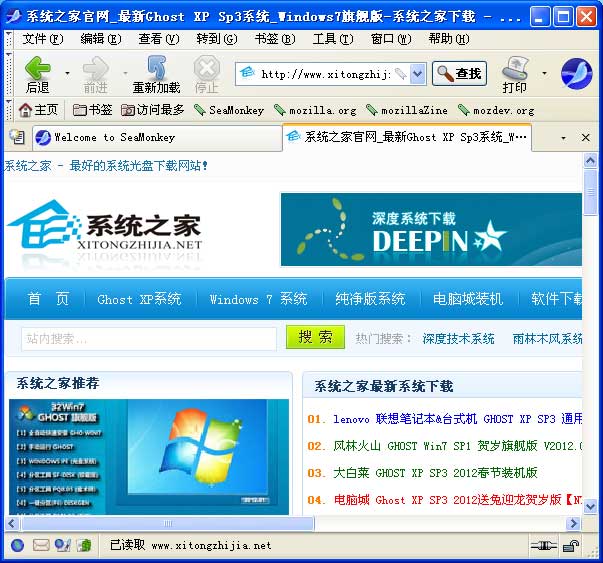This screenshot has width=603, height=563.
Task: Click the vertical scrollbar down arrow
Action: [x=590, y=506]
